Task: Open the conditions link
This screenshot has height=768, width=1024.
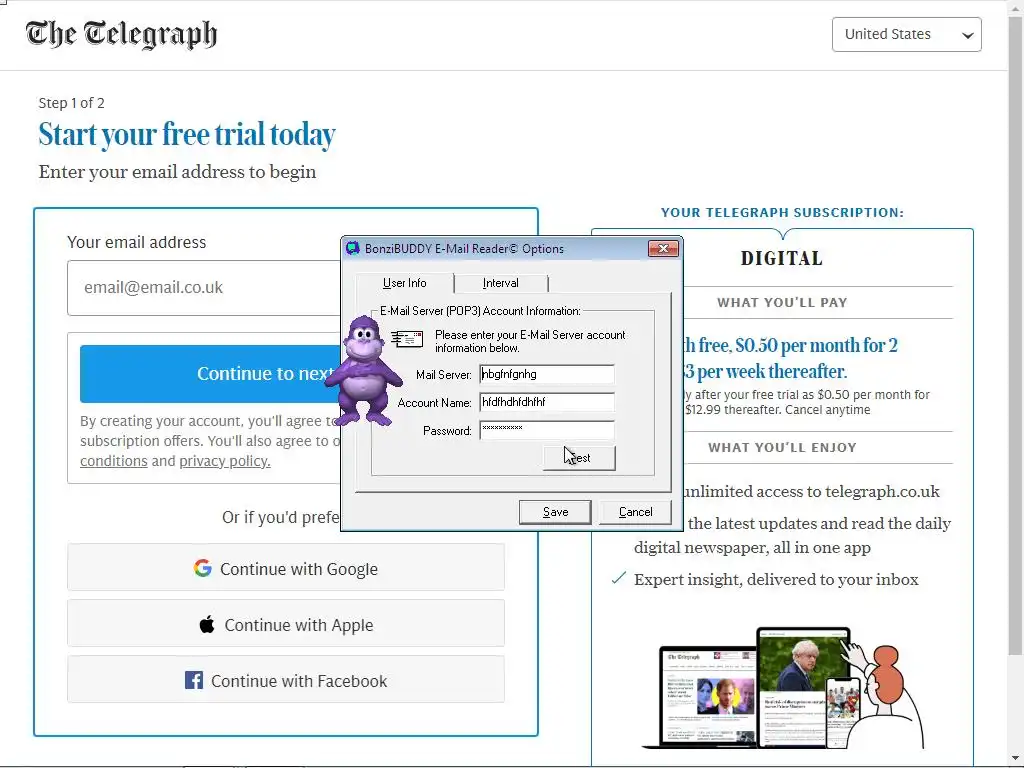Action: [114, 461]
